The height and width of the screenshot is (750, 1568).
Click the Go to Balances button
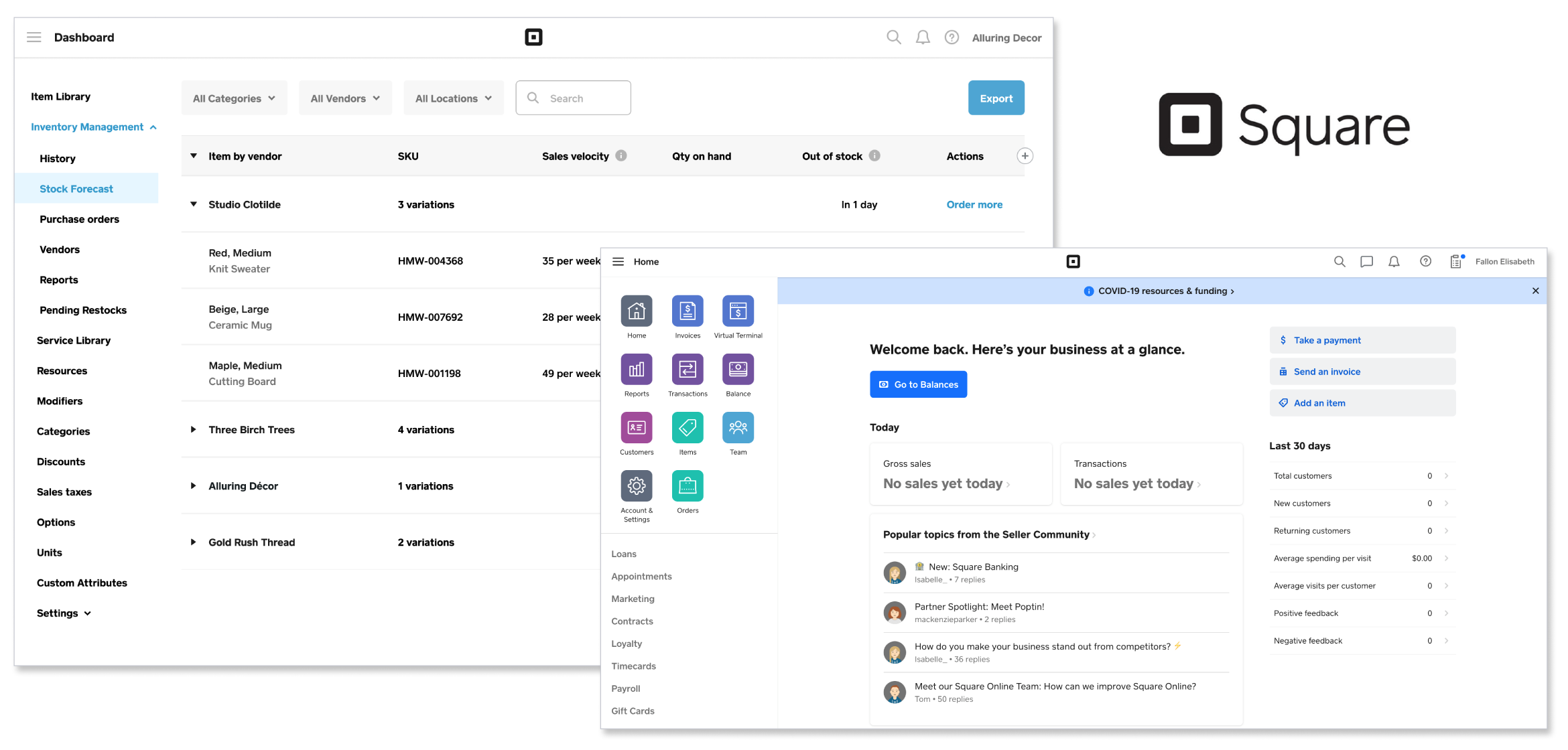tap(918, 384)
